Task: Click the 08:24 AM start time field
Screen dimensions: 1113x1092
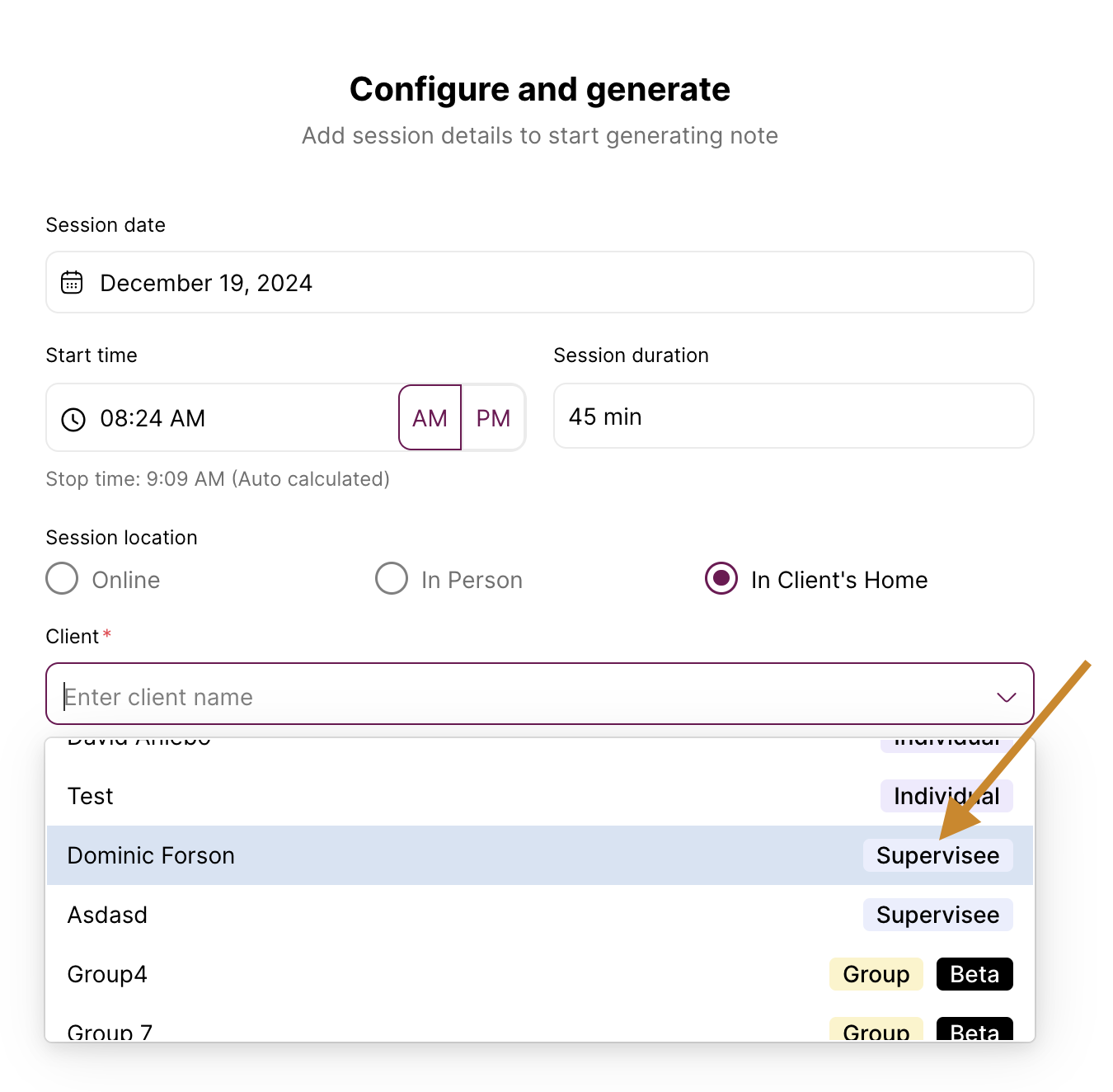Action: 223,417
